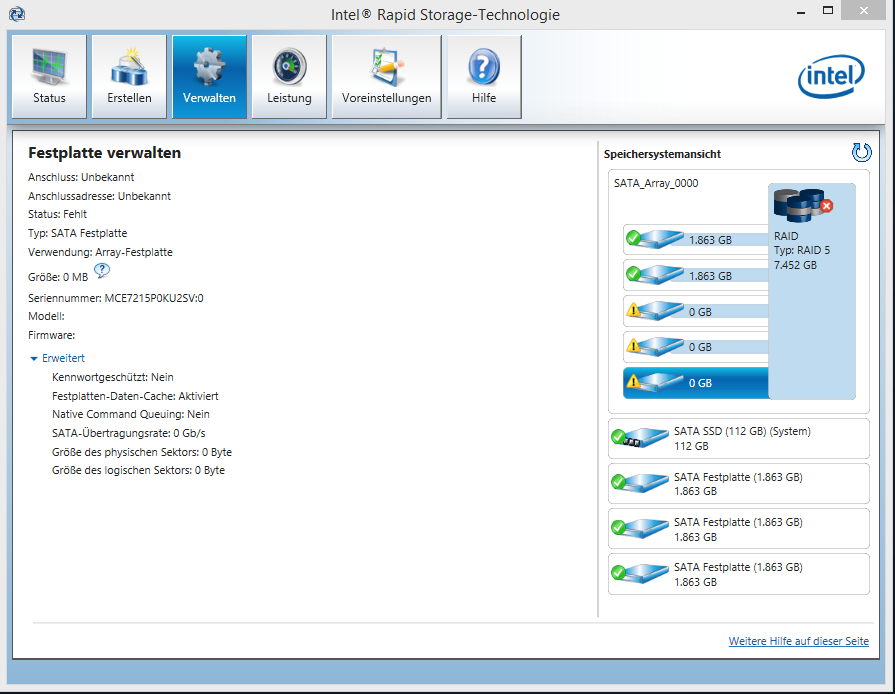
Task: Click the Status: Fehlt line
Action: [x=58, y=214]
